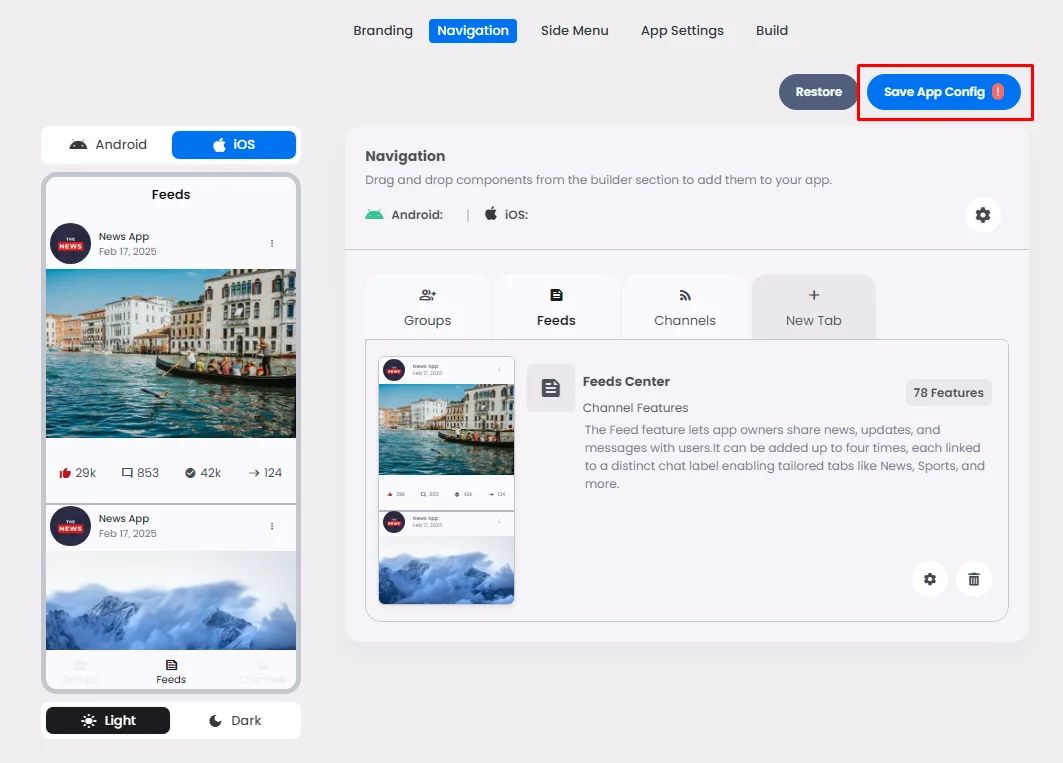The image size is (1063, 763).
Task: Delete Feeds Center with trash icon
Action: (x=974, y=579)
